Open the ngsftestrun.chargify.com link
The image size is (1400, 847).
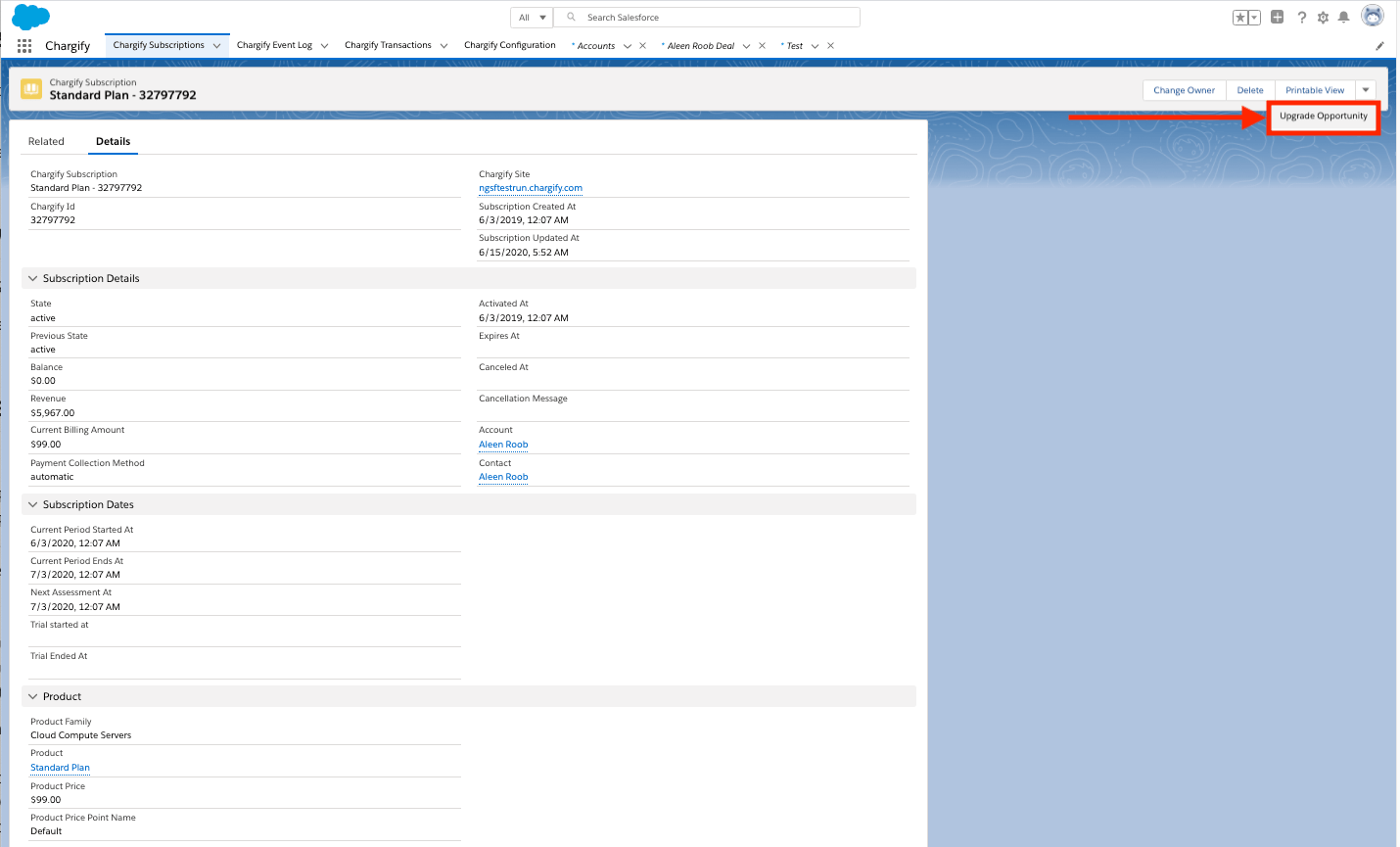[530, 188]
